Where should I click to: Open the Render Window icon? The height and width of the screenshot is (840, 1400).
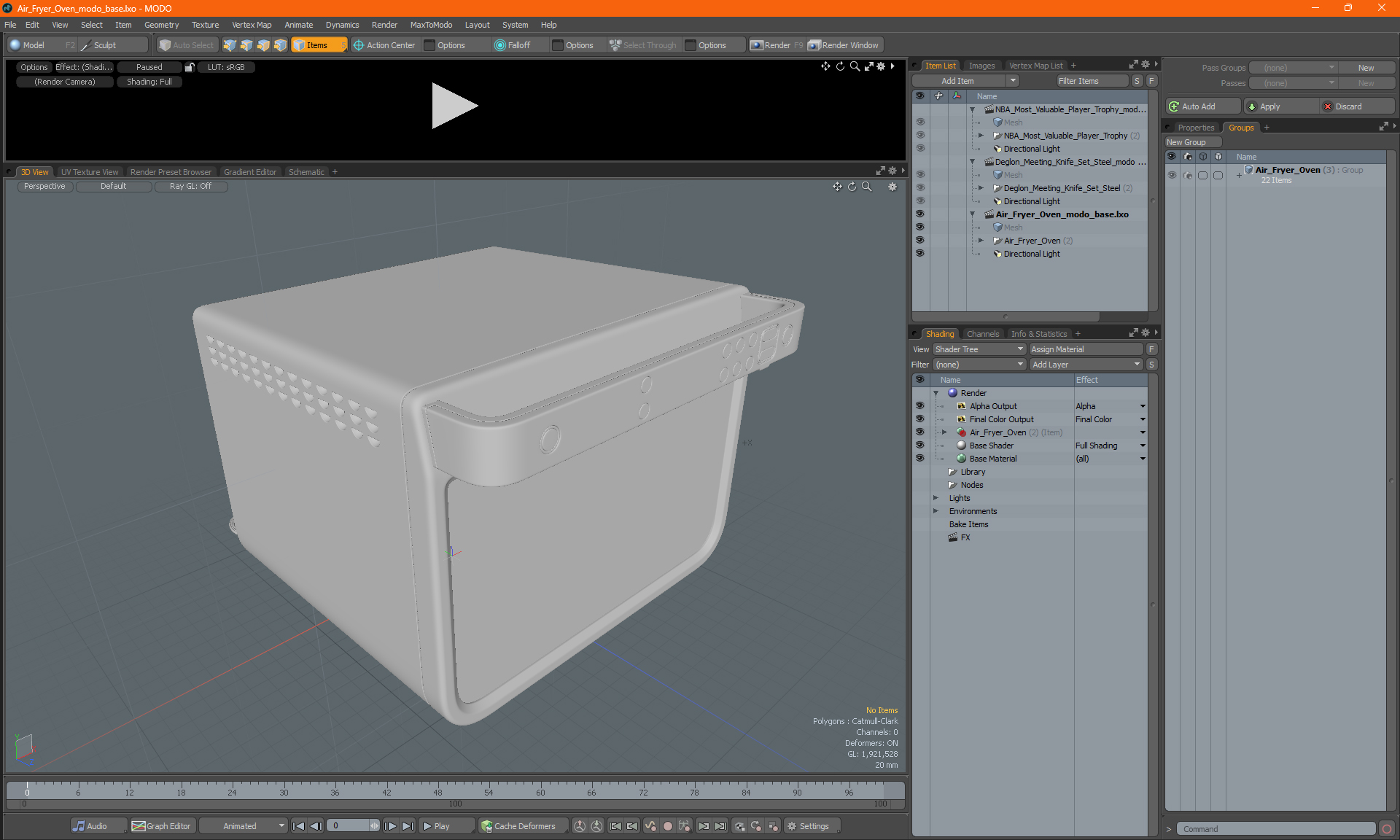(x=814, y=45)
